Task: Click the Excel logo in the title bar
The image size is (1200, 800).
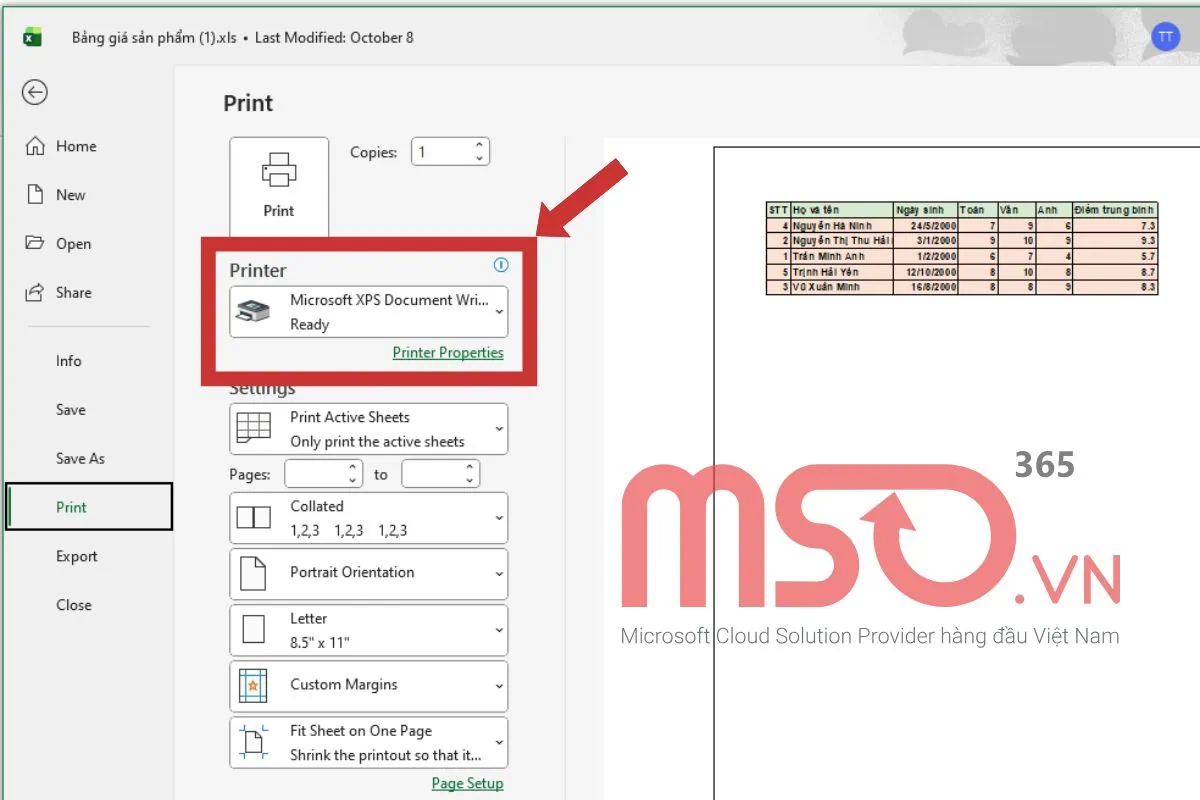Action: [31, 37]
